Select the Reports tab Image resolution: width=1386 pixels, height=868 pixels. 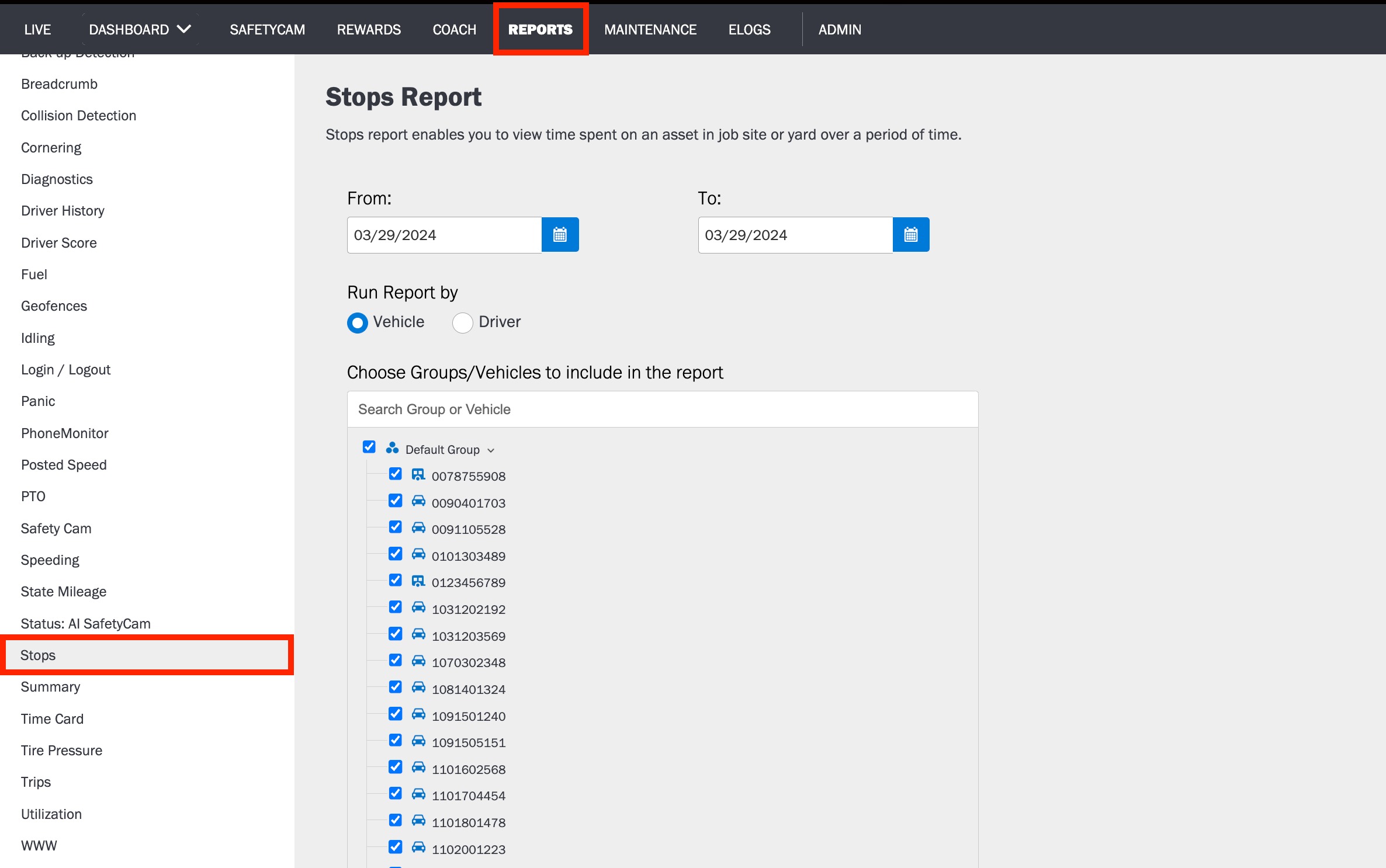point(540,29)
